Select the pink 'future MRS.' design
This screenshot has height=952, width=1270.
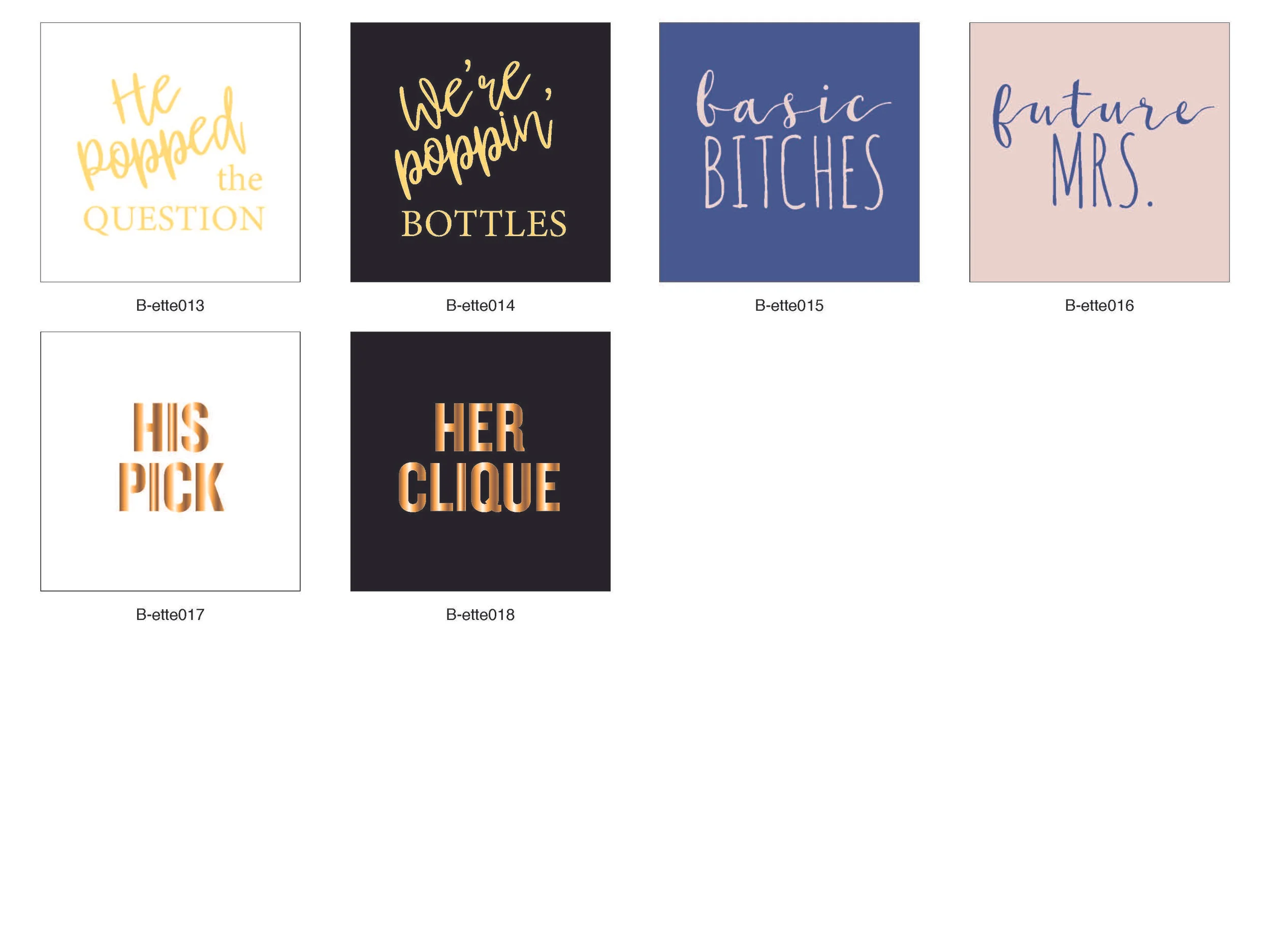coord(1099,152)
